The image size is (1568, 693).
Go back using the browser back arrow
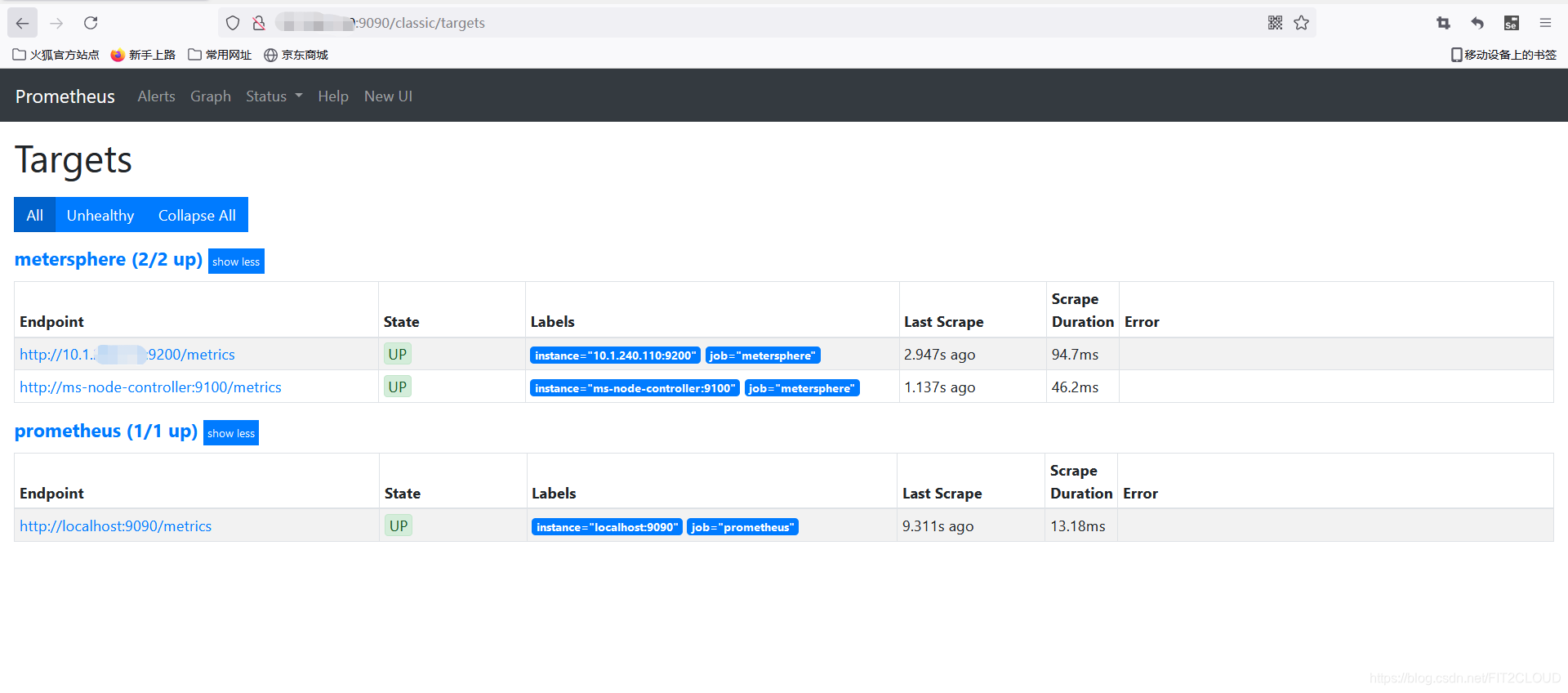point(22,23)
